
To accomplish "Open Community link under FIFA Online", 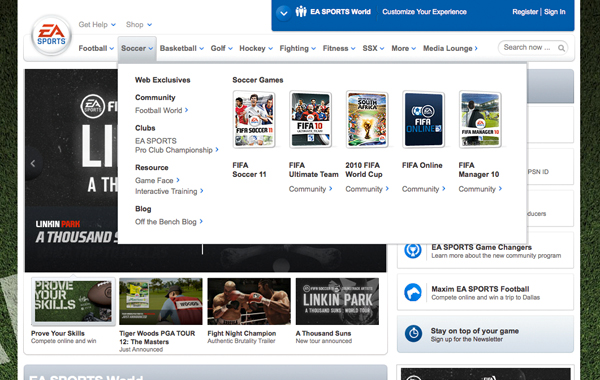I will pyautogui.click(x=424, y=189).
